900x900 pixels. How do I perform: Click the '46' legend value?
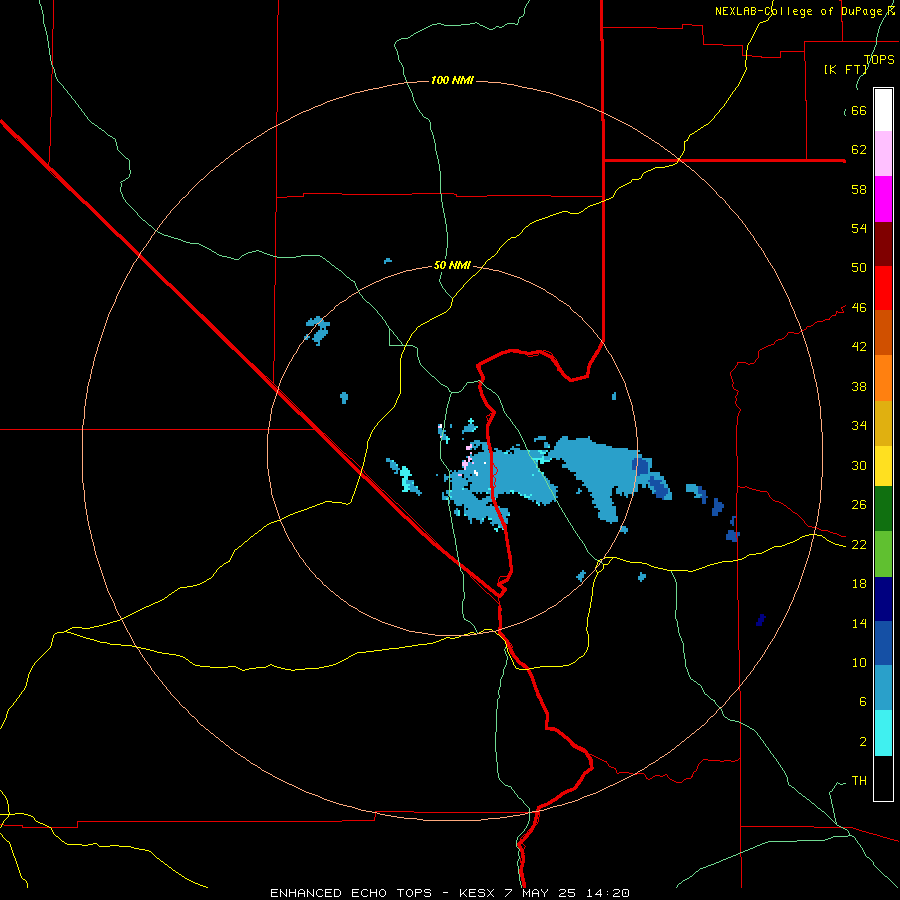point(859,307)
